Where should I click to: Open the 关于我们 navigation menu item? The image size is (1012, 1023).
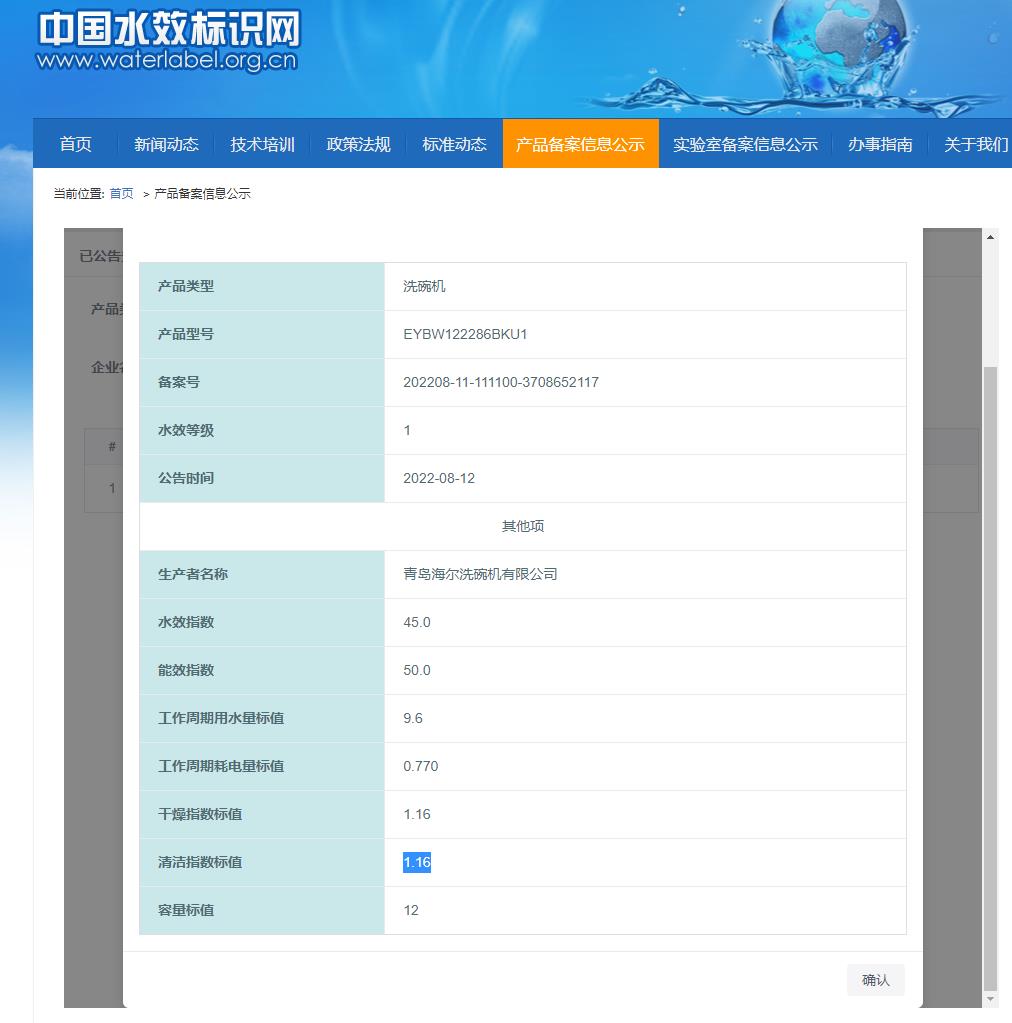pyautogui.click(x=974, y=143)
